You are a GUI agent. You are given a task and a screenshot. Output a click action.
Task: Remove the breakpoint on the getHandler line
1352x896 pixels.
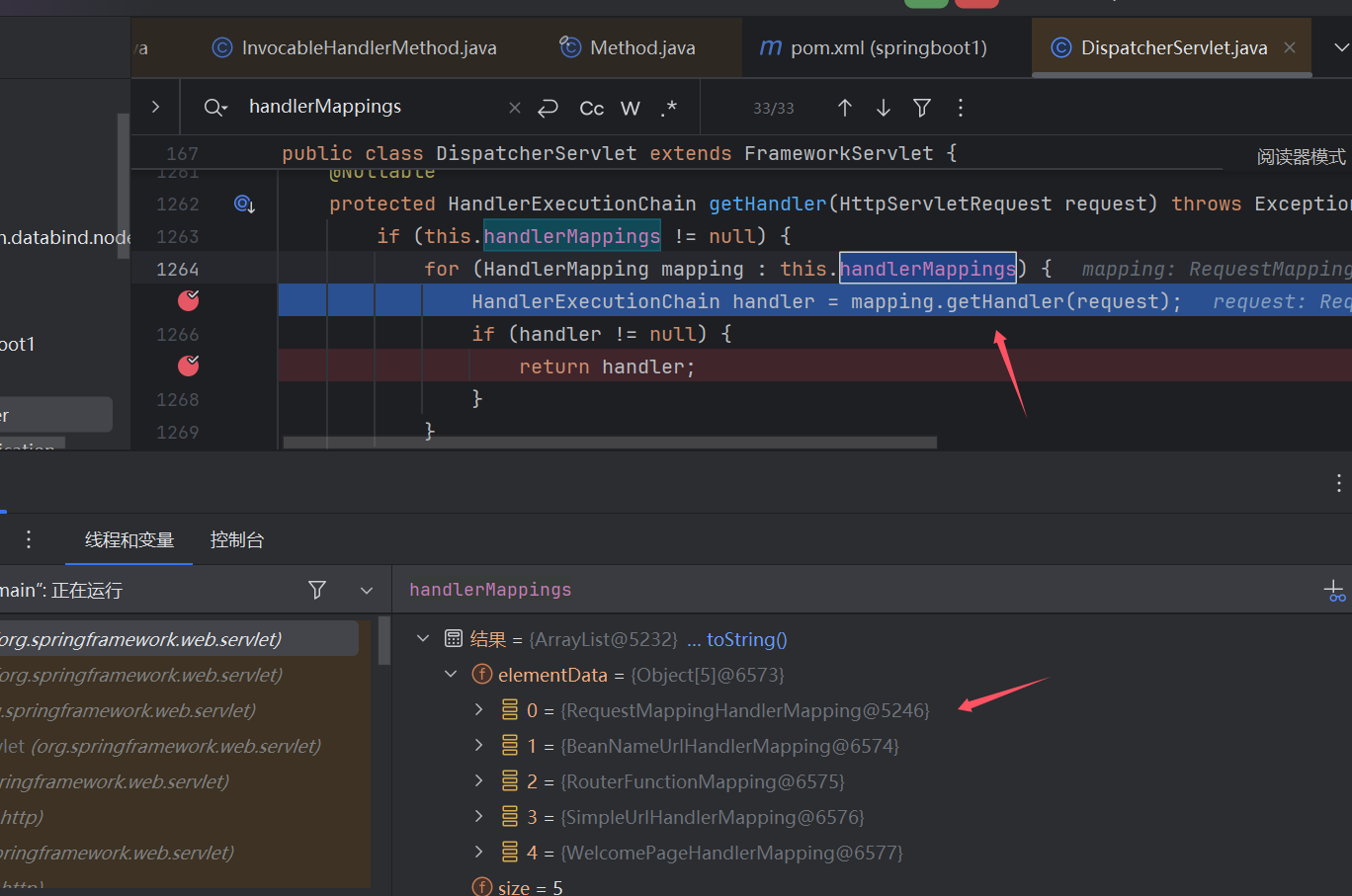(188, 300)
